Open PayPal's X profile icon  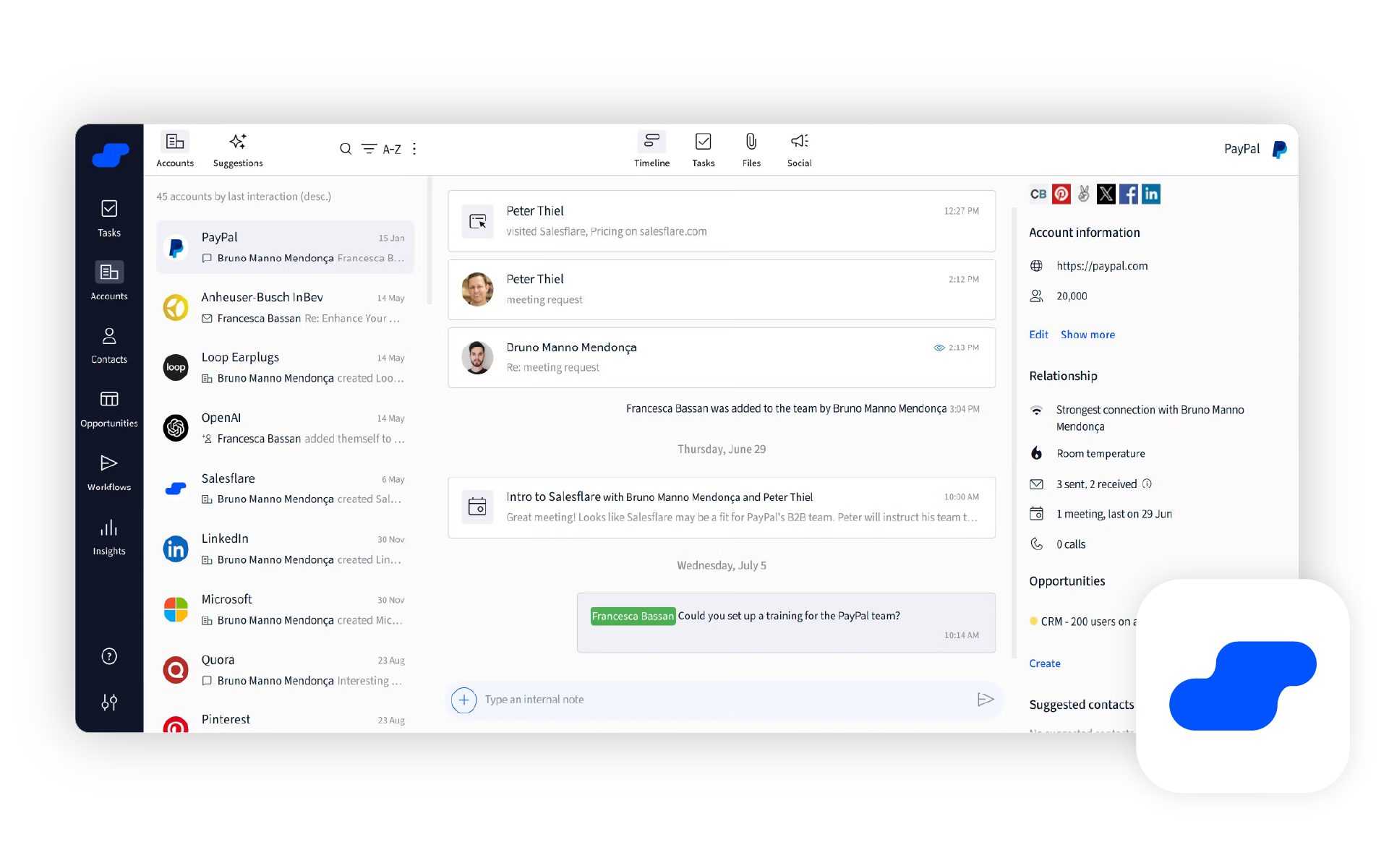1106,194
